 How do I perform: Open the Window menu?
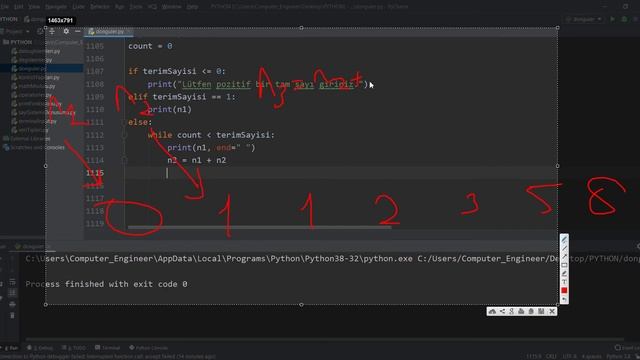pyautogui.click(x=171, y=7)
